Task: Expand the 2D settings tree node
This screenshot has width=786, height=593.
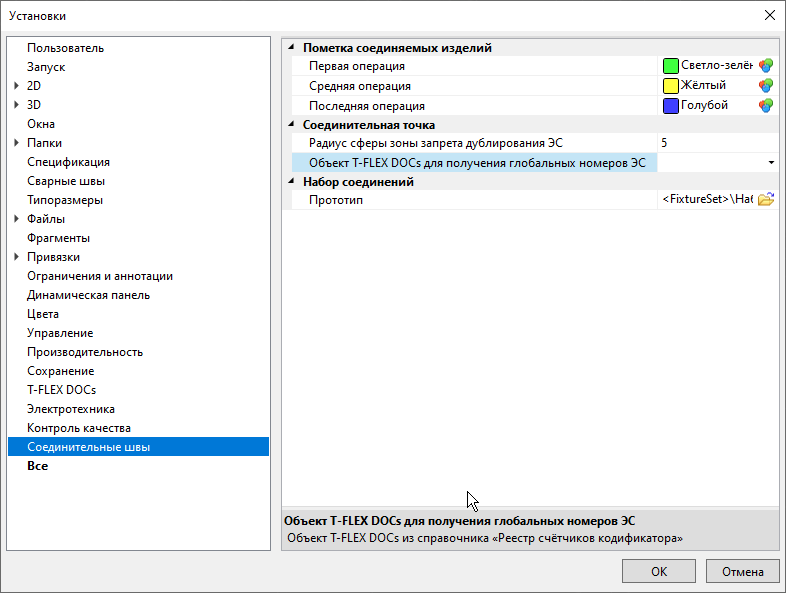Action: tap(16, 86)
